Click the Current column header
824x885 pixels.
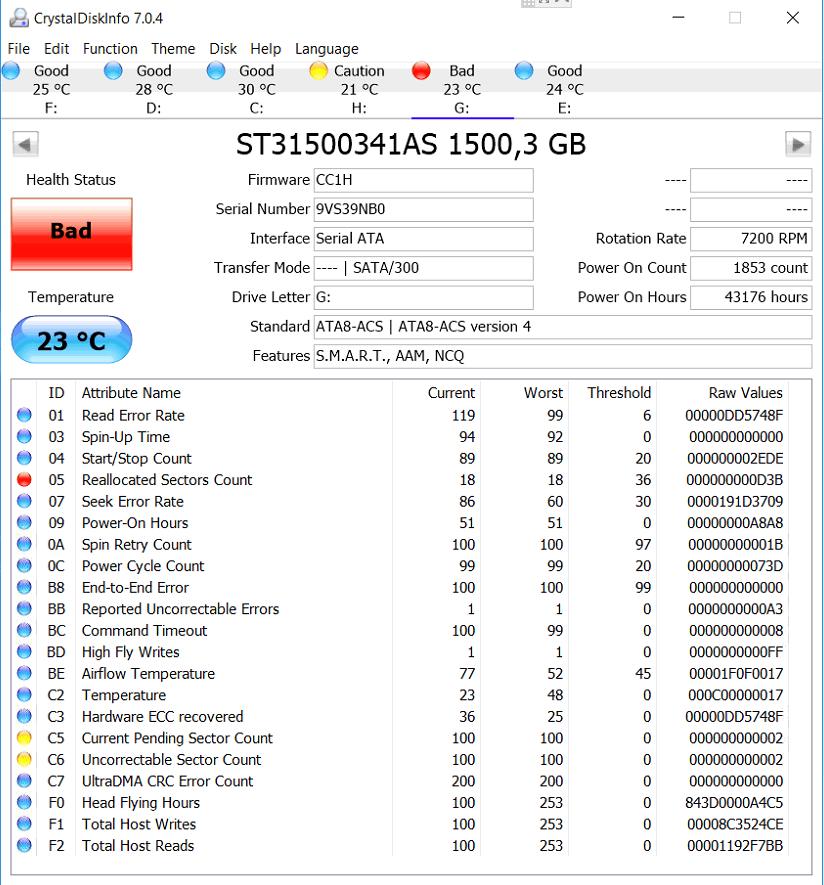452,393
